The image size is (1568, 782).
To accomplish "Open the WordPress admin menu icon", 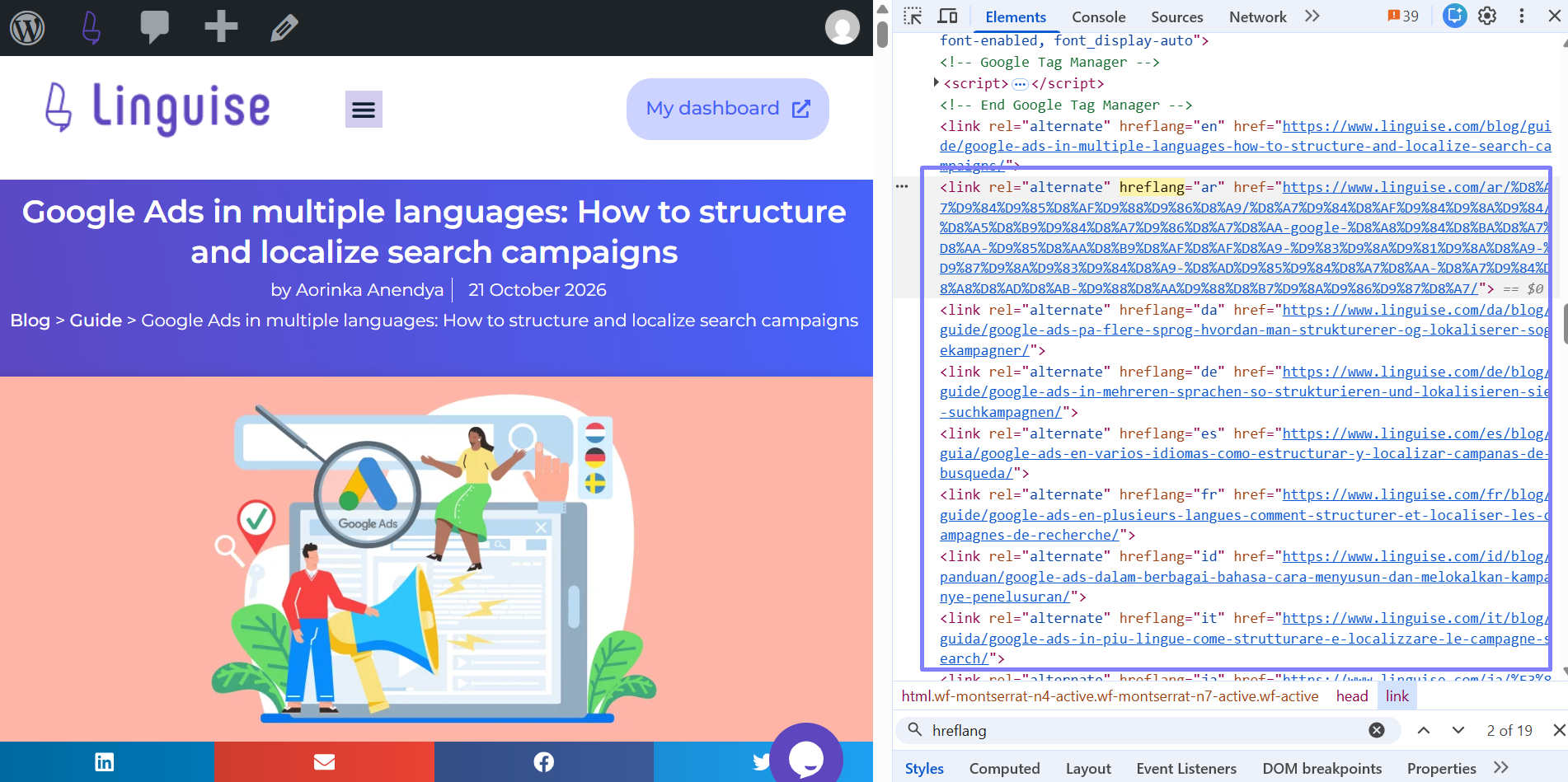I will click(x=27, y=28).
